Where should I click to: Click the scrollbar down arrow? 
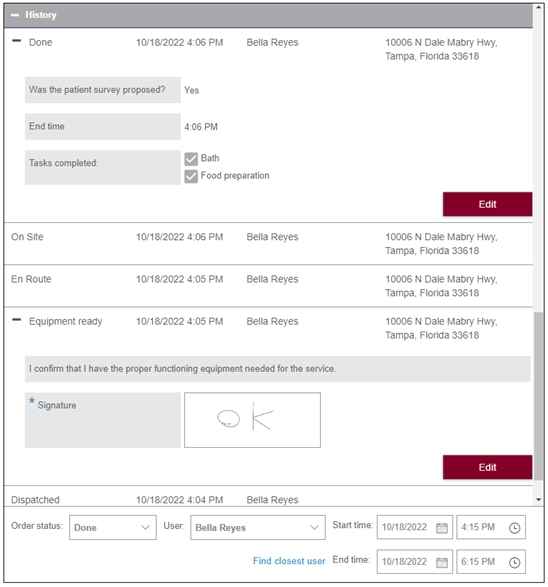[539, 500]
